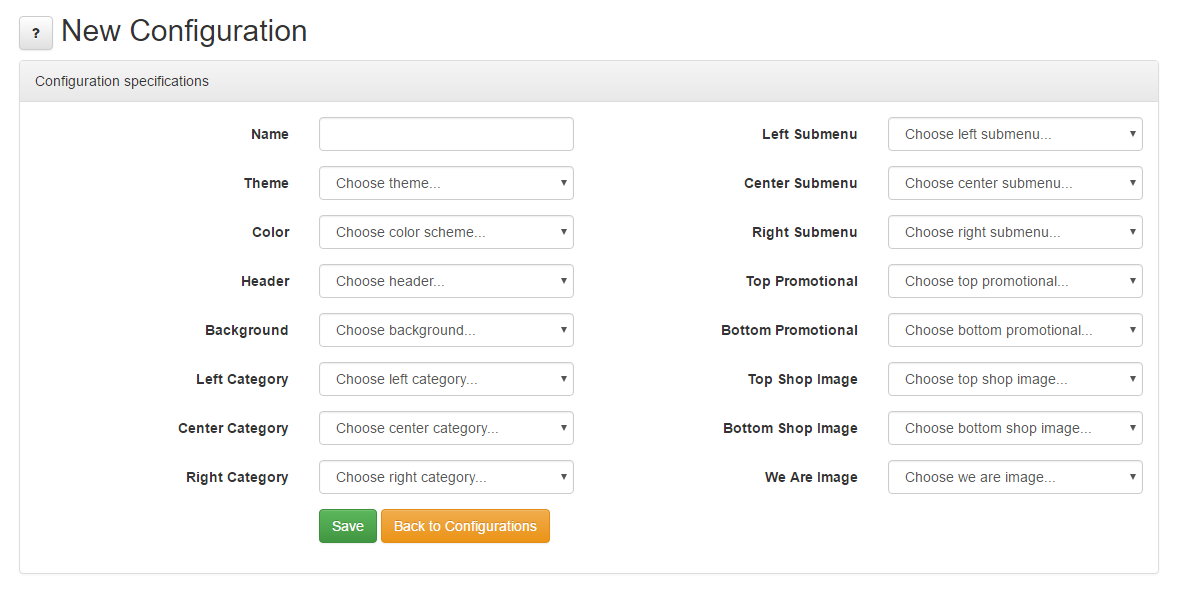Open the Choose background dropdown
The image size is (1181, 593).
tap(446, 330)
